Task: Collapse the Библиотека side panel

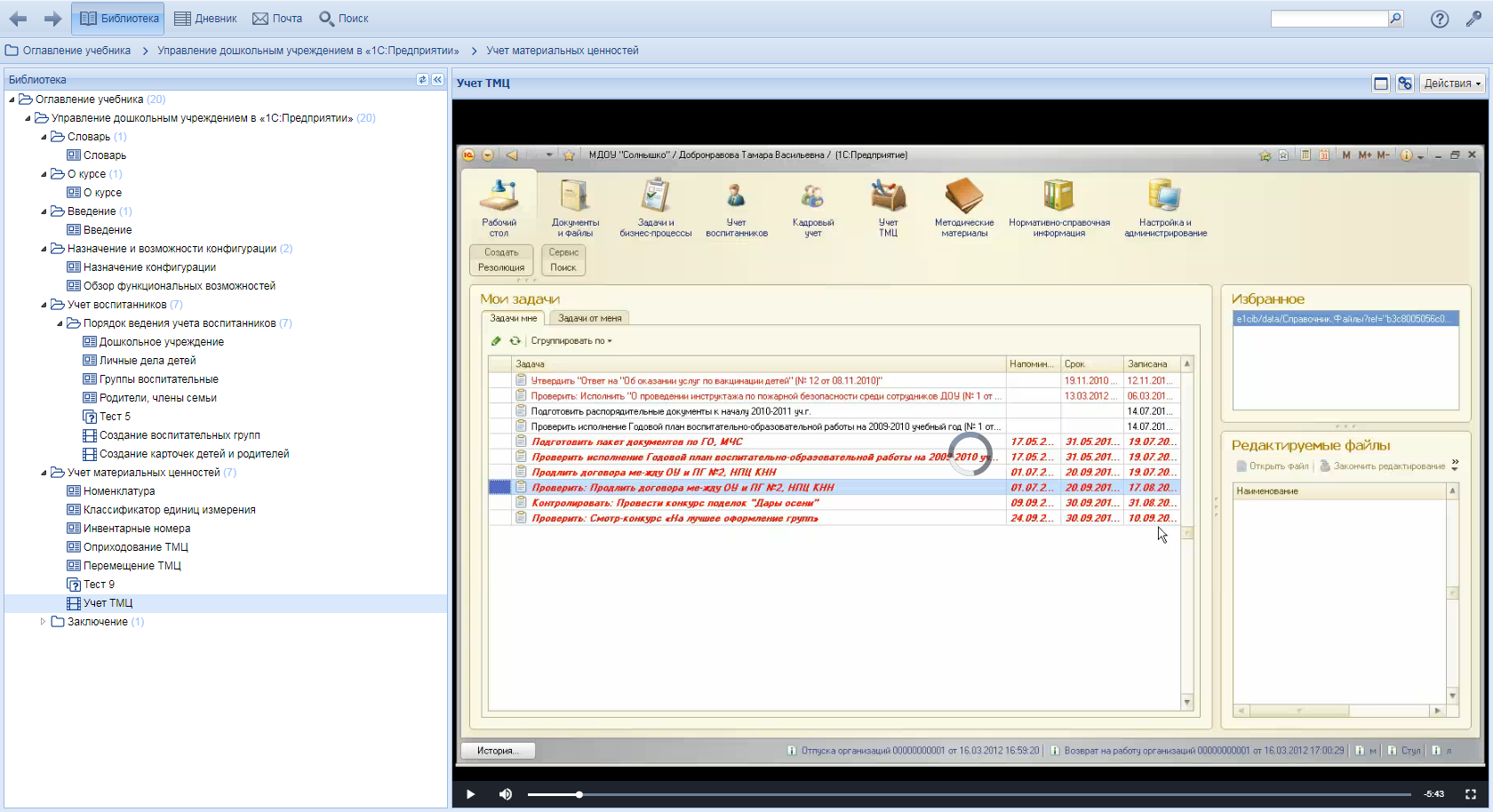Action: click(x=437, y=80)
